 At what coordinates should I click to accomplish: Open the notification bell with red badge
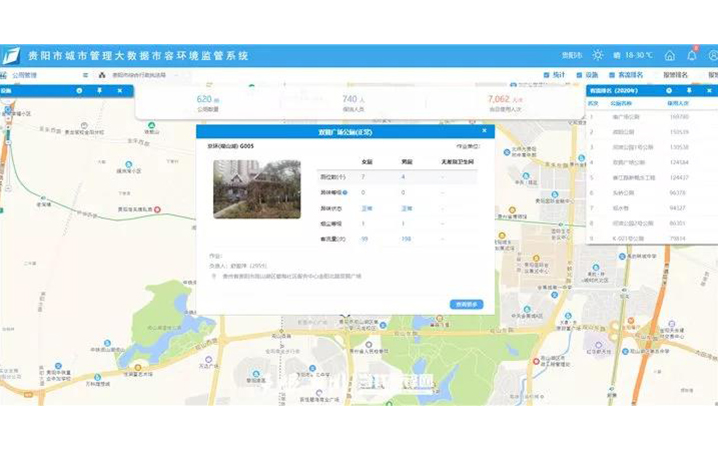click(690, 55)
